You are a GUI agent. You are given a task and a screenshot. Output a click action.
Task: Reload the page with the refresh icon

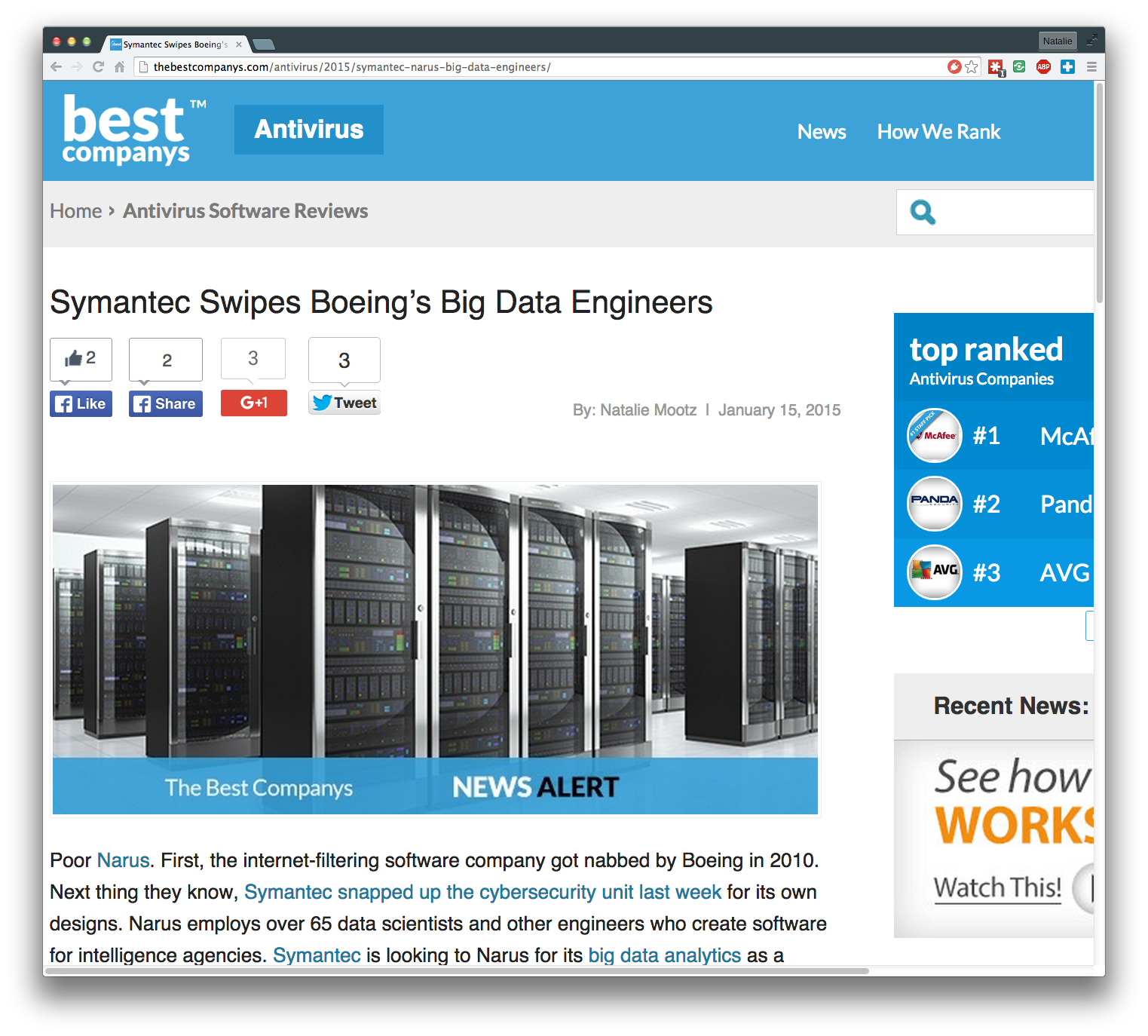98,67
